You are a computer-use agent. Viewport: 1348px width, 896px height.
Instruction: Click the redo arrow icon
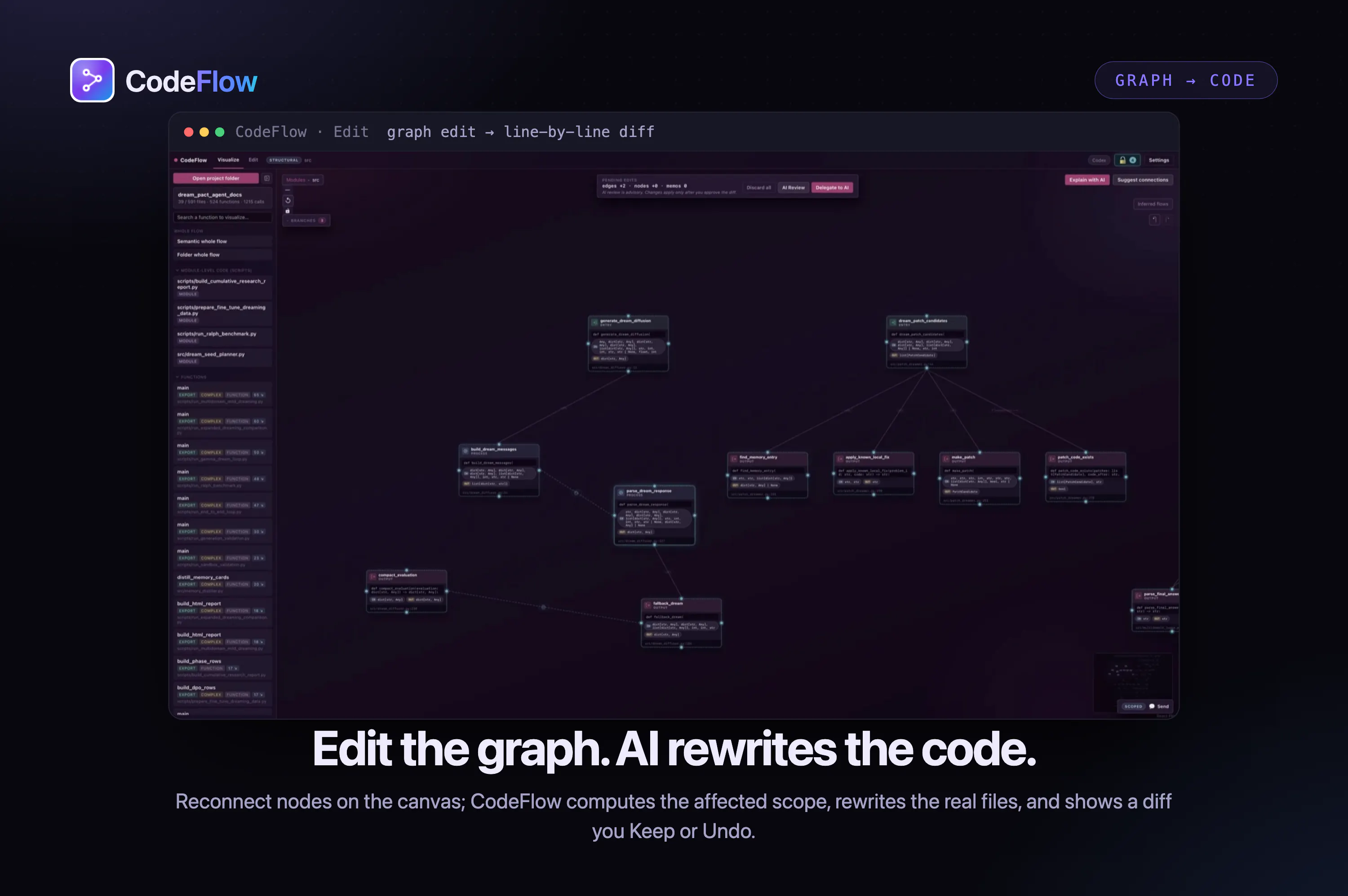point(1167,220)
